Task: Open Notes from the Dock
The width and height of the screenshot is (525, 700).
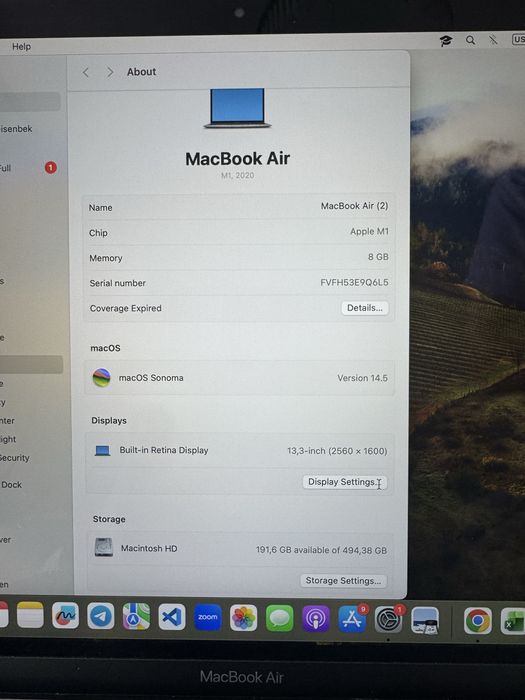Action: (x=30, y=615)
